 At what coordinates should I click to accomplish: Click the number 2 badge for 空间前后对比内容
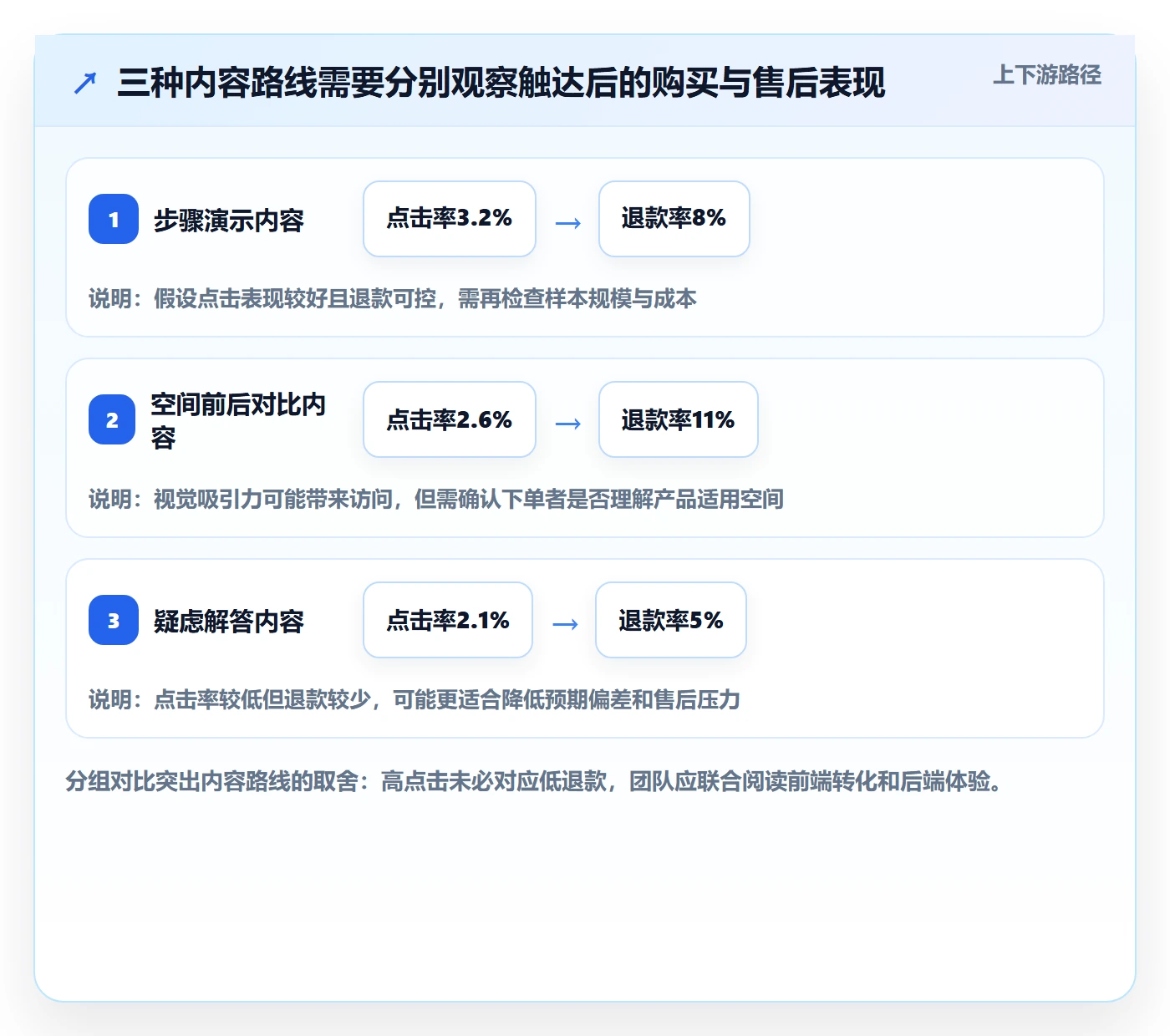point(112,419)
